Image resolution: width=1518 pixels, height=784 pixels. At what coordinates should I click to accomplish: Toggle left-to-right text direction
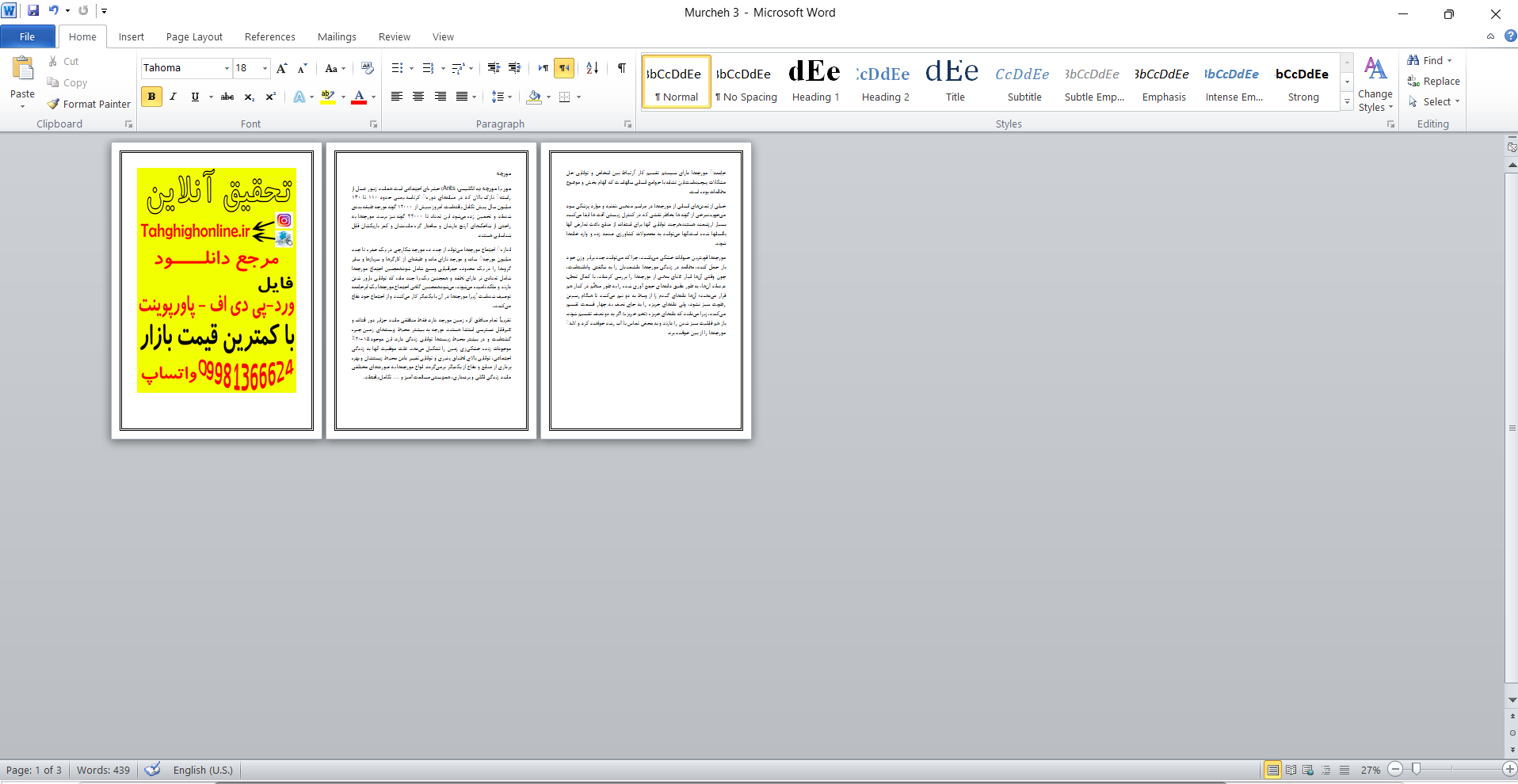(543, 68)
